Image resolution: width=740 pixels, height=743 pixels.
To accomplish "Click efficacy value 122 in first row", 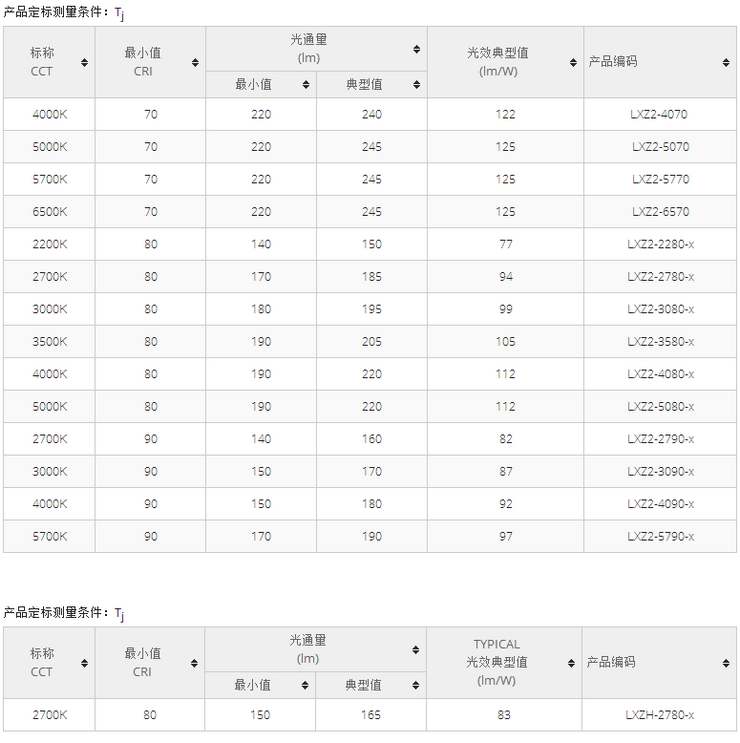I will [505, 114].
